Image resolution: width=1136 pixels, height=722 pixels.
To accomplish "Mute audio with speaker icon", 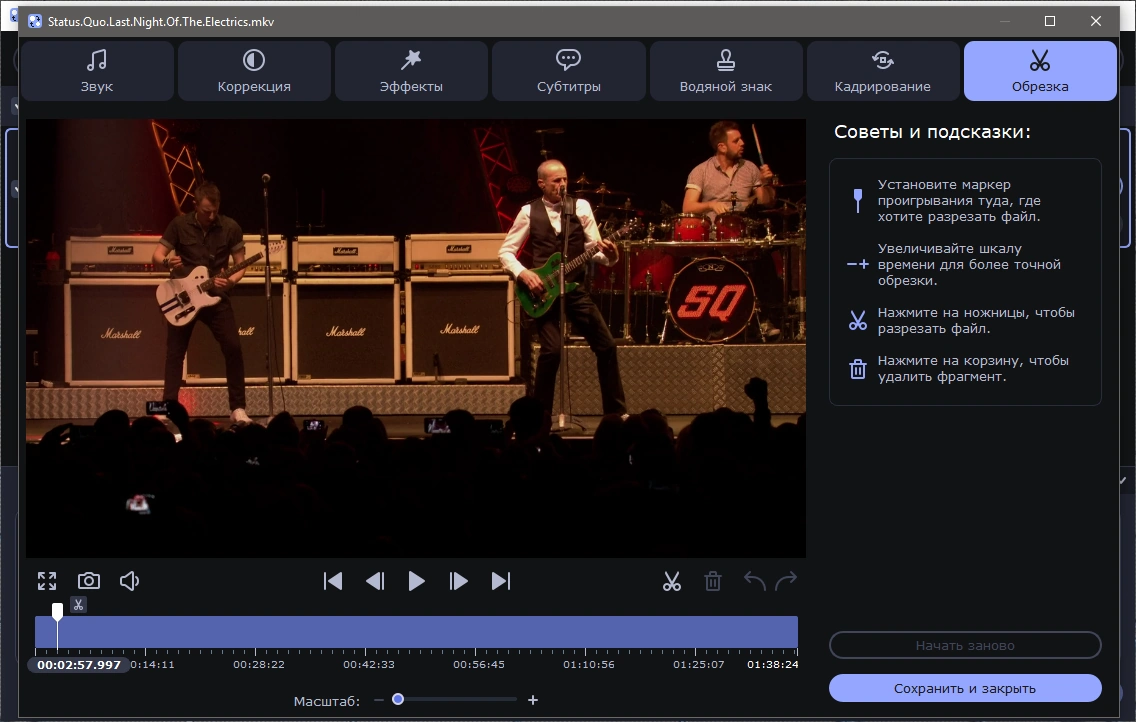I will pos(130,581).
